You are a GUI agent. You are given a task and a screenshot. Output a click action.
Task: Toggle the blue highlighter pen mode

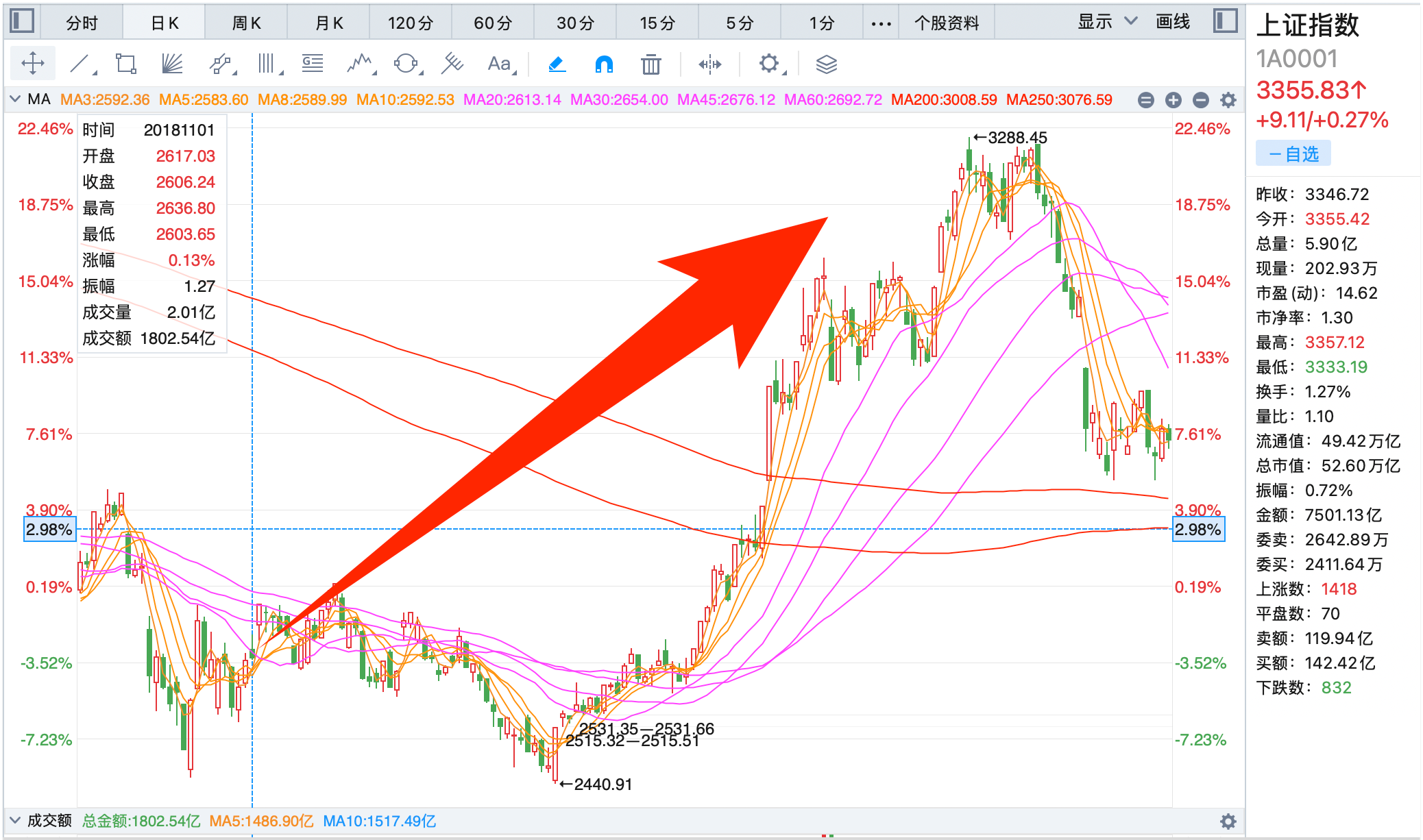(557, 64)
